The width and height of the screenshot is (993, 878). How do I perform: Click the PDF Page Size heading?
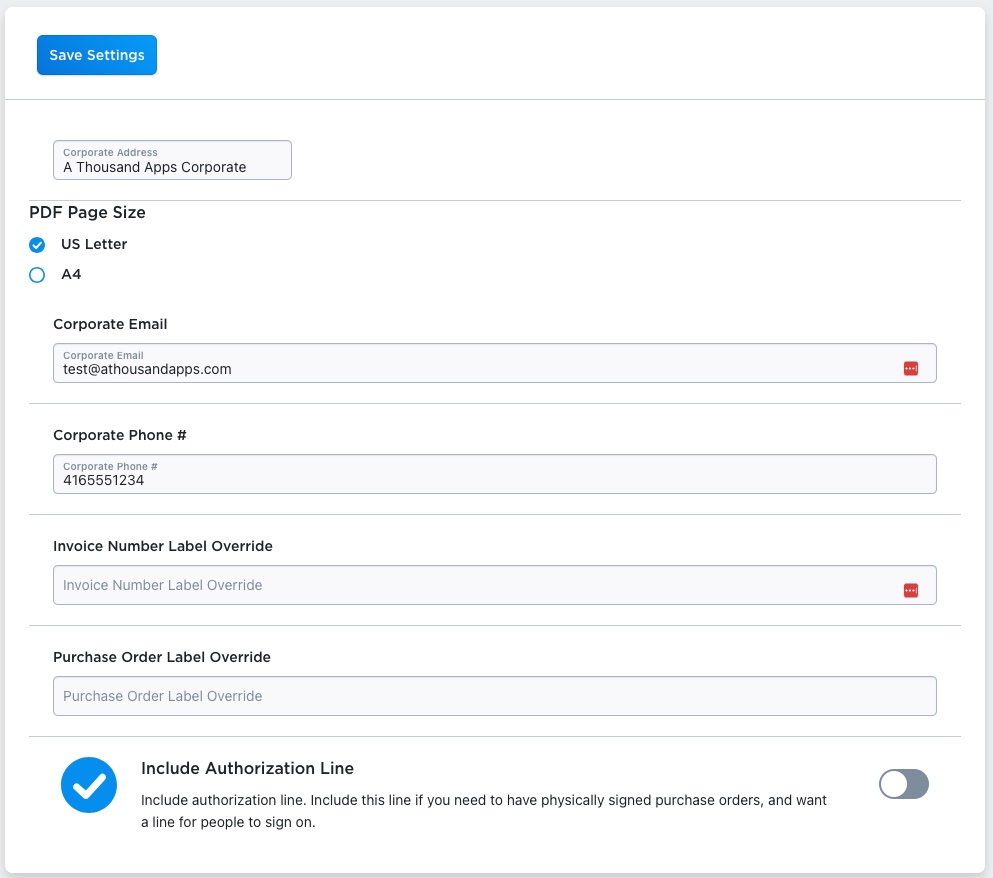point(87,212)
